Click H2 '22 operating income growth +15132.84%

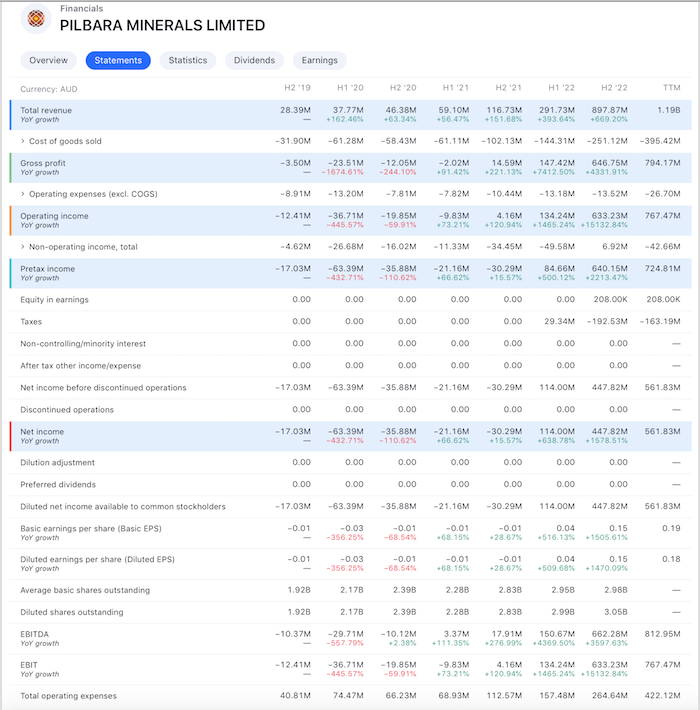(x=604, y=225)
